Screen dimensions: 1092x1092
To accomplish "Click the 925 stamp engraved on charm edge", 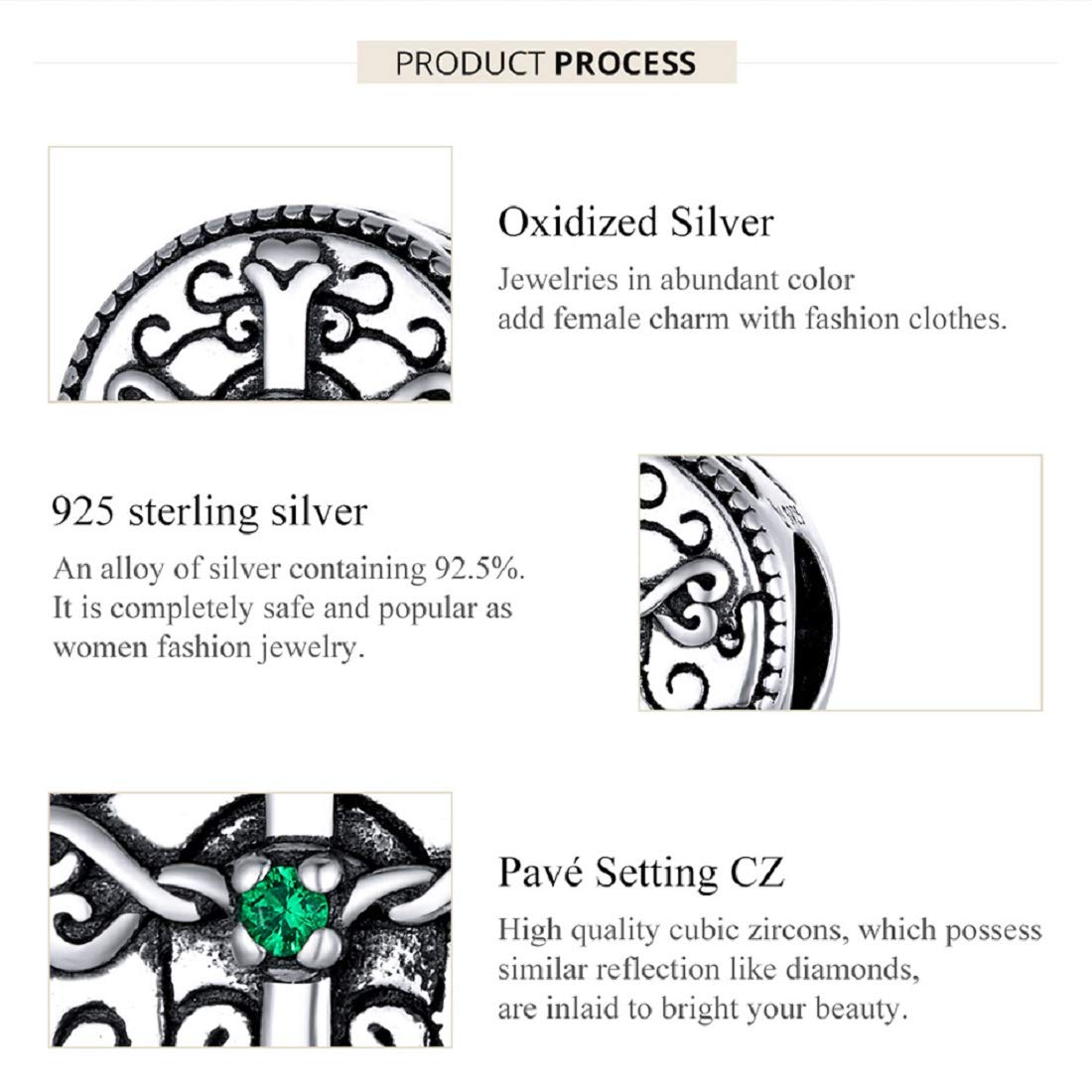I will (794, 512).
